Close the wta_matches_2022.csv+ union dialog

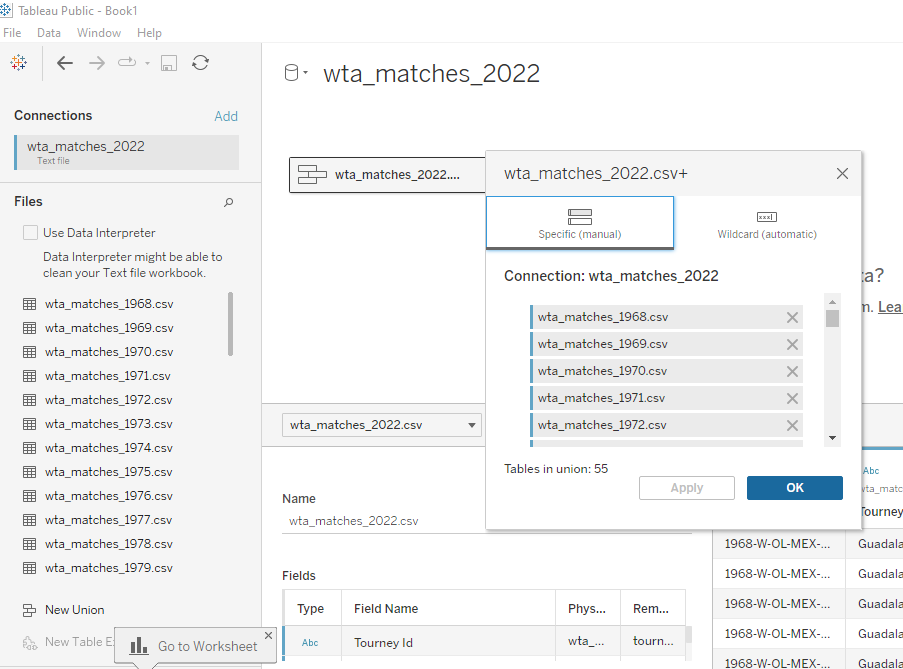(x=842, y=173)
